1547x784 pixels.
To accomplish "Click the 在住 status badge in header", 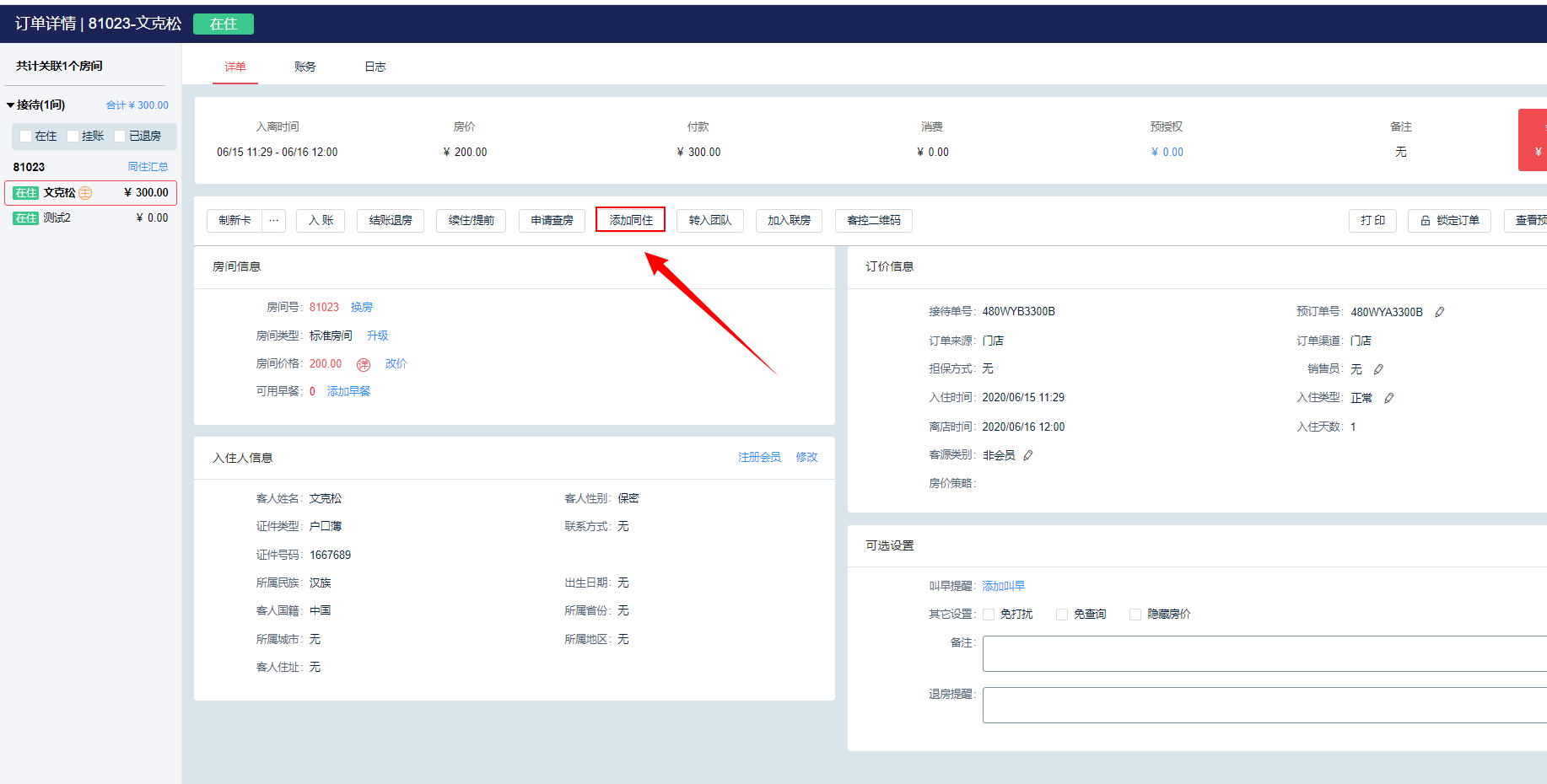I will coord(224,24).
